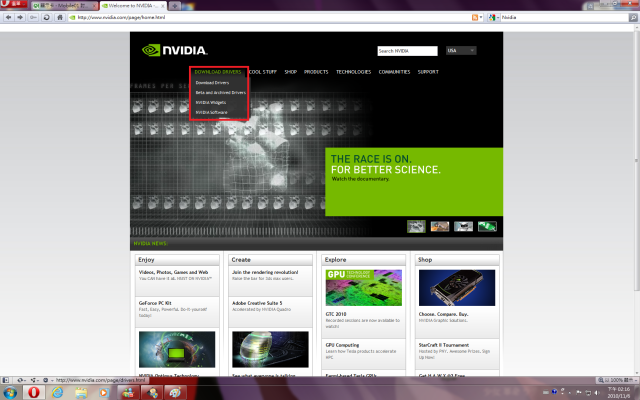640x400 pixels.
Task: Select NVIDIA Software menu entry
Action: coord(211,112)
